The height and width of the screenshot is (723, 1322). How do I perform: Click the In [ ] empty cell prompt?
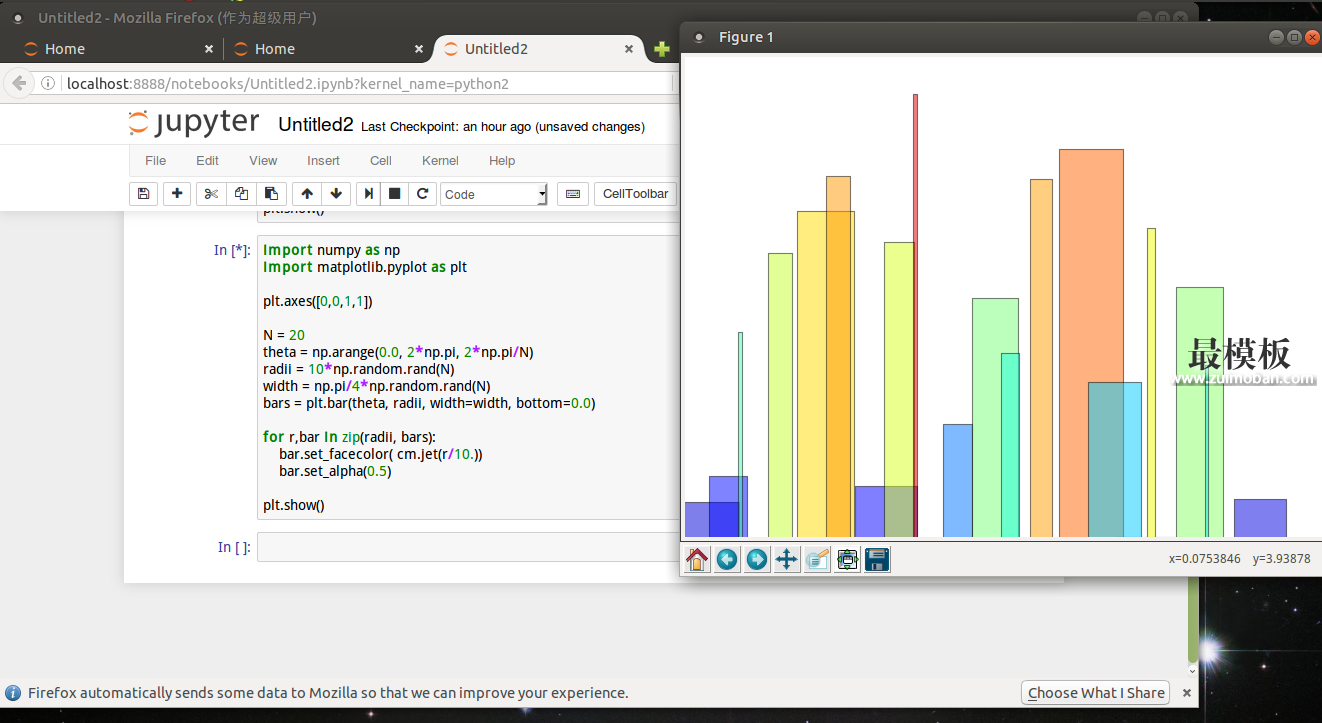[234, 547]
